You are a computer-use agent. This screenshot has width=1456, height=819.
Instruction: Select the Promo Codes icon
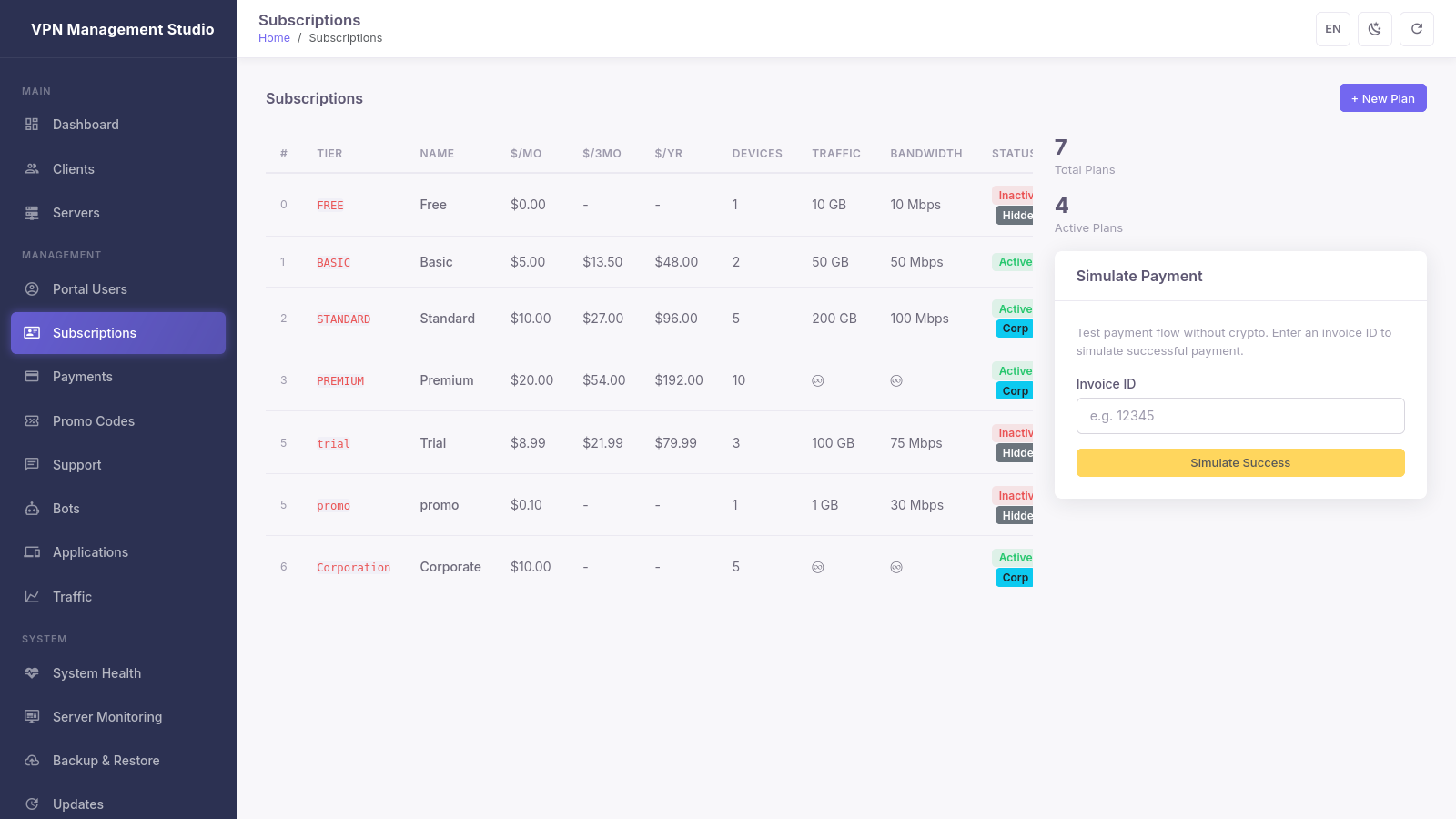click(x=31, y=420)
